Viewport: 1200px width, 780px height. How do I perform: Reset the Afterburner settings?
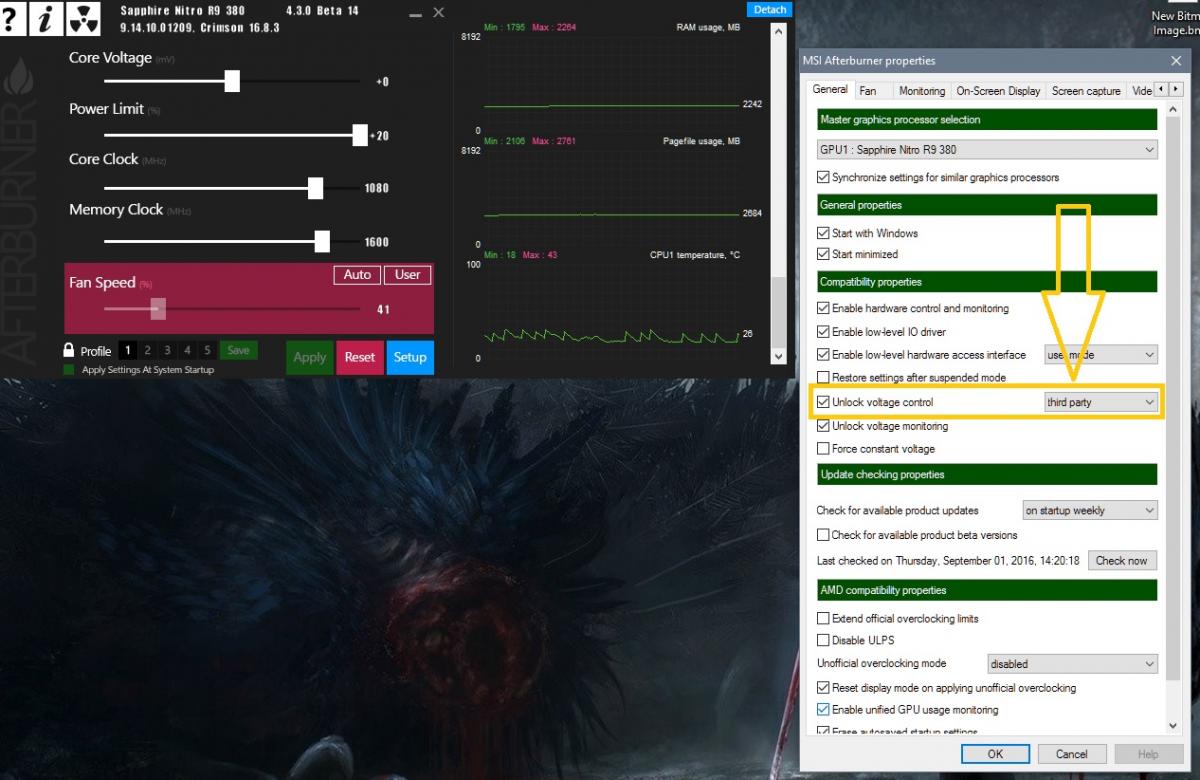click(360, 357)
